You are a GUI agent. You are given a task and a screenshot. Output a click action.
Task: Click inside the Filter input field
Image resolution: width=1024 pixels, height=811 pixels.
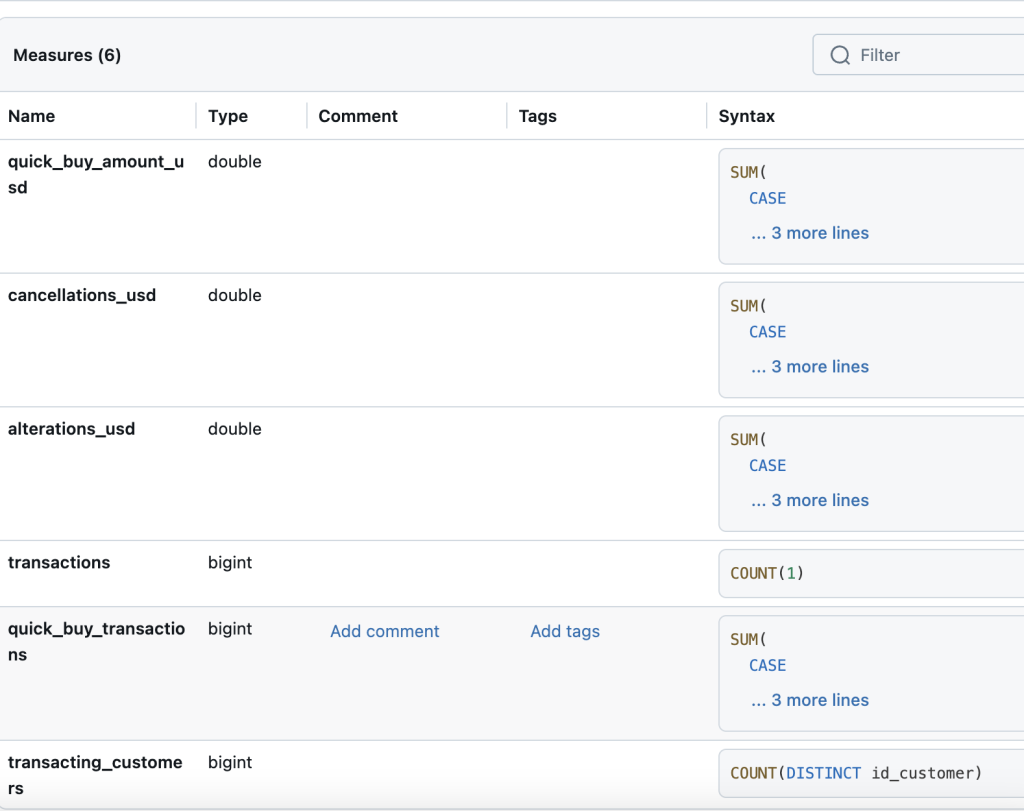pyautogui.click(x=920, y=55)
